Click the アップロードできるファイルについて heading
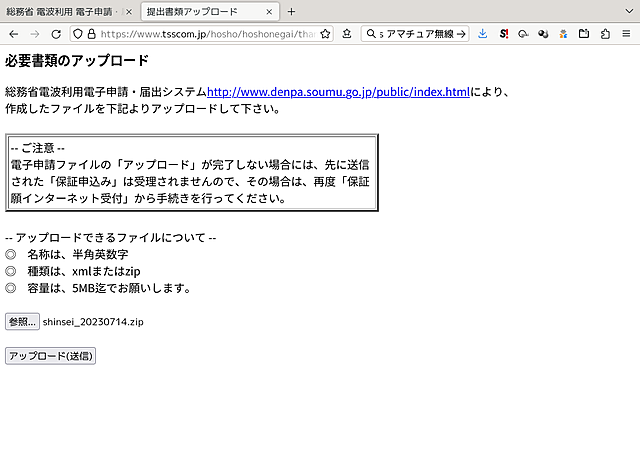640x476 pixels. tap(111, 238)
